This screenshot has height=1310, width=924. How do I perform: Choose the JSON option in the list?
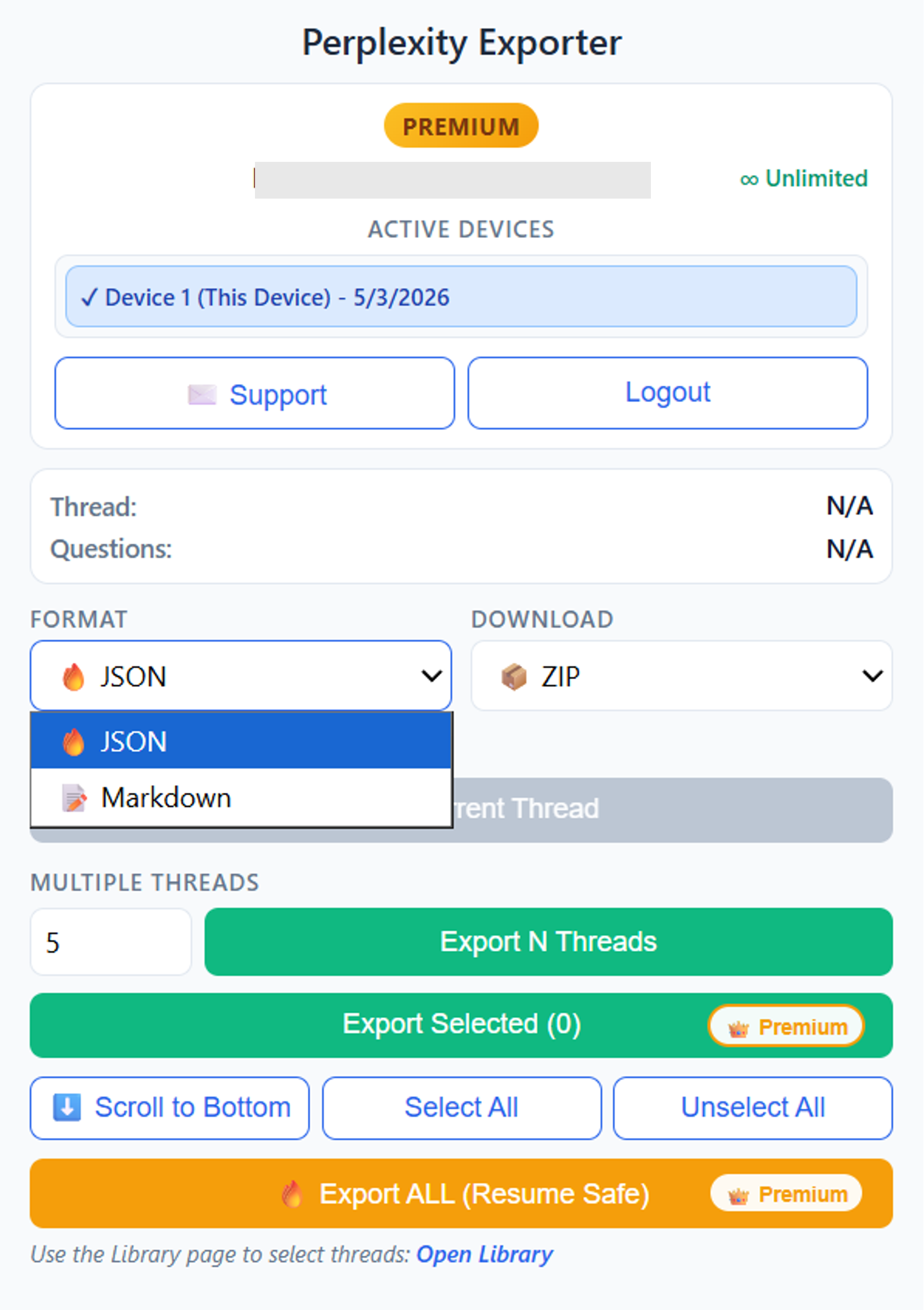click(x=241, y=741)
